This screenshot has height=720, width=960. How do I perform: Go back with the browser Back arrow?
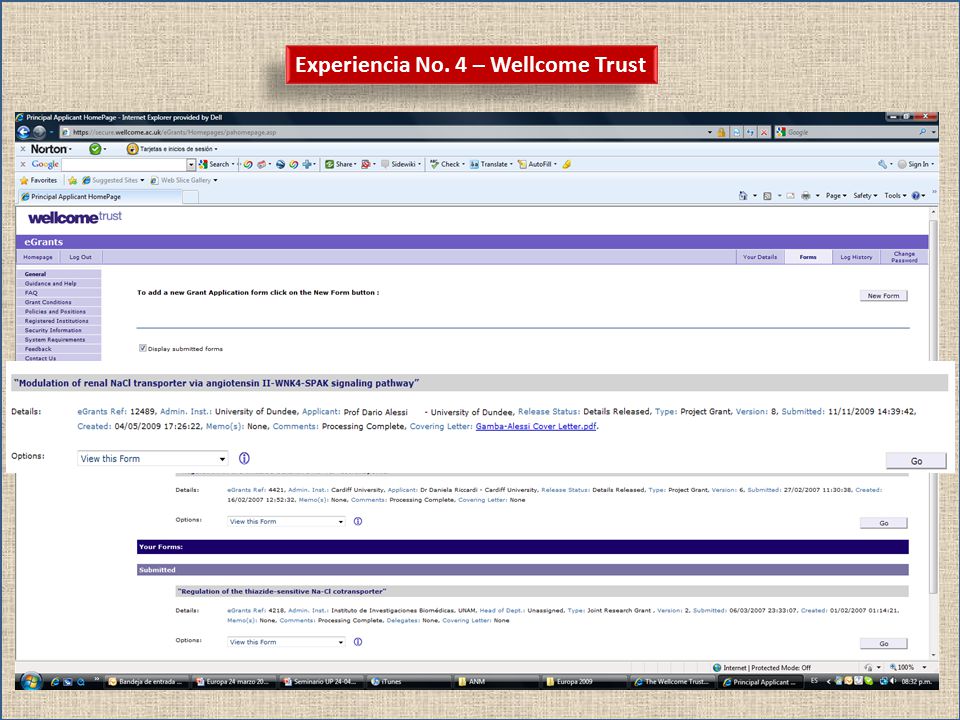(x=23, y=132)
